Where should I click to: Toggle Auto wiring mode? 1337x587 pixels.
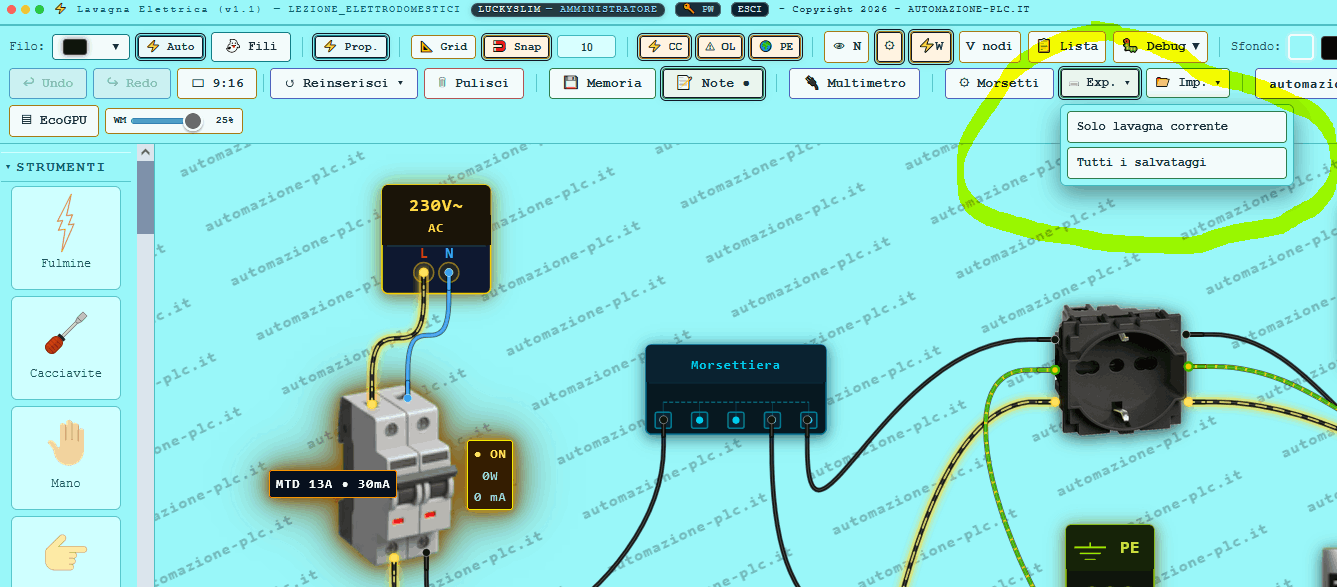coord(171,47)
